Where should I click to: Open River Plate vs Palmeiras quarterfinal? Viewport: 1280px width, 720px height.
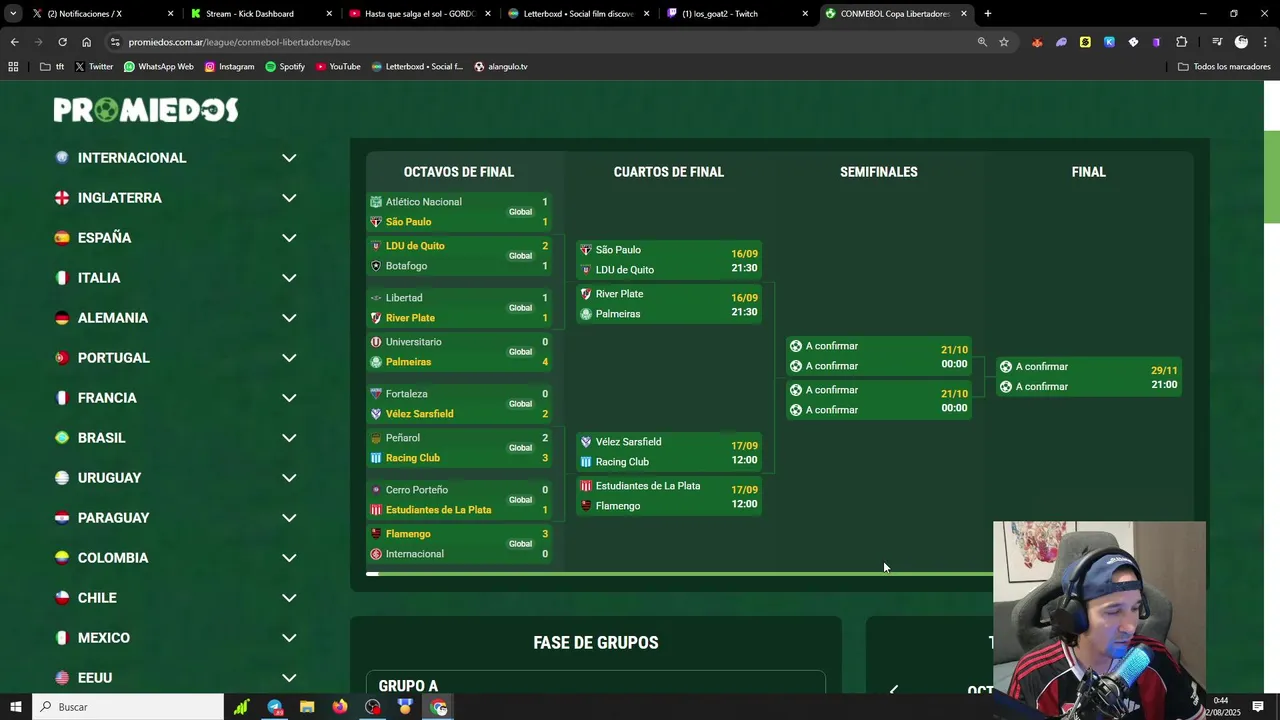point(669,304)
